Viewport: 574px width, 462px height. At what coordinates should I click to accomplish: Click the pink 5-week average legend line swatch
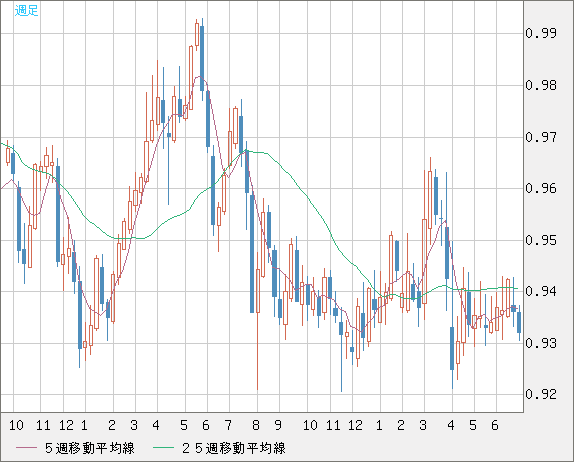coord(27,448)
